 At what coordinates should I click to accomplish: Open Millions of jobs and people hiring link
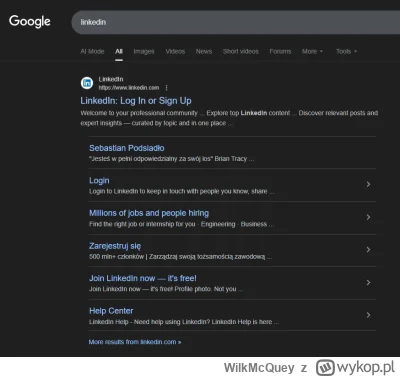click(x=149, y=213)
